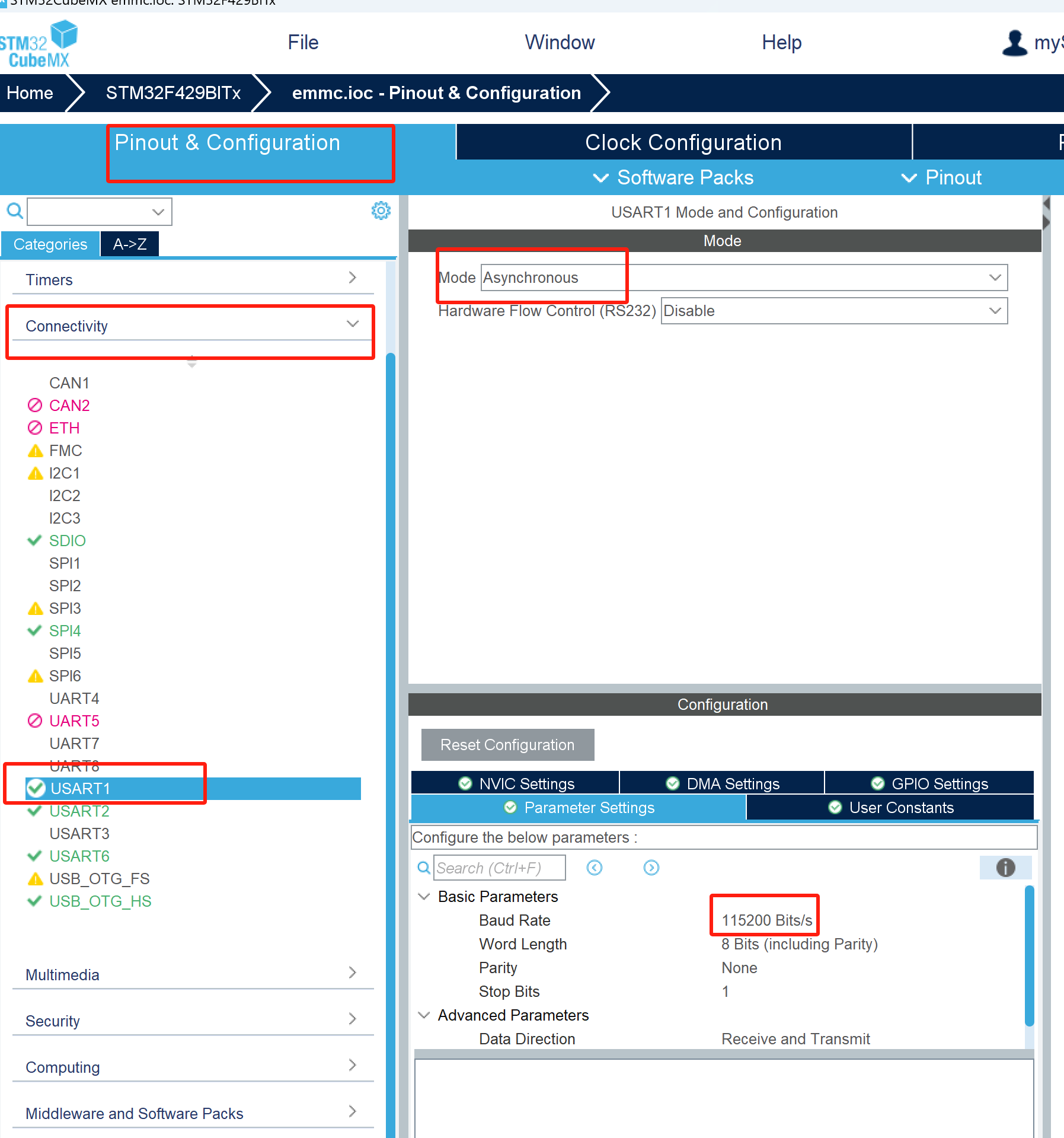The width and height of the screenshot is (1064, 1138).
Task: Select the USART3 peripheral
Action: click(x=79, y=833)
